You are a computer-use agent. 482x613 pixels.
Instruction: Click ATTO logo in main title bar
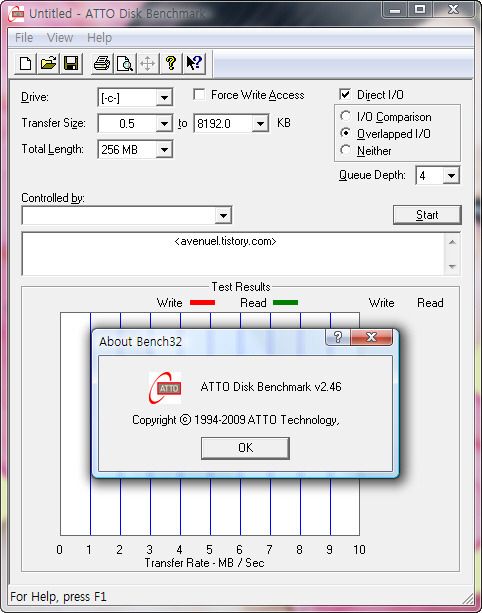(x=16, y=14)
